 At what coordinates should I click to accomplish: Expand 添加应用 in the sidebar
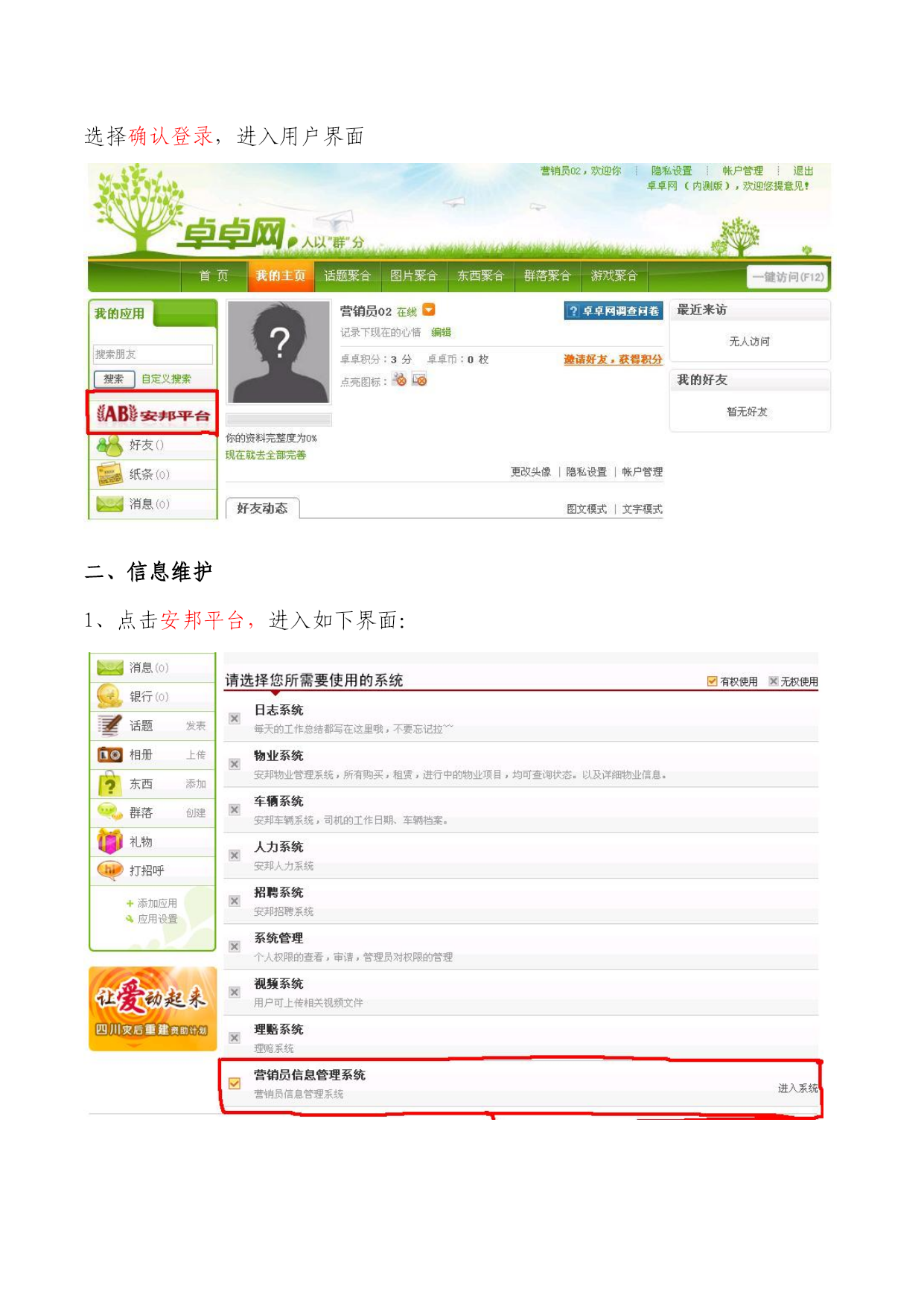click(152, 903)
